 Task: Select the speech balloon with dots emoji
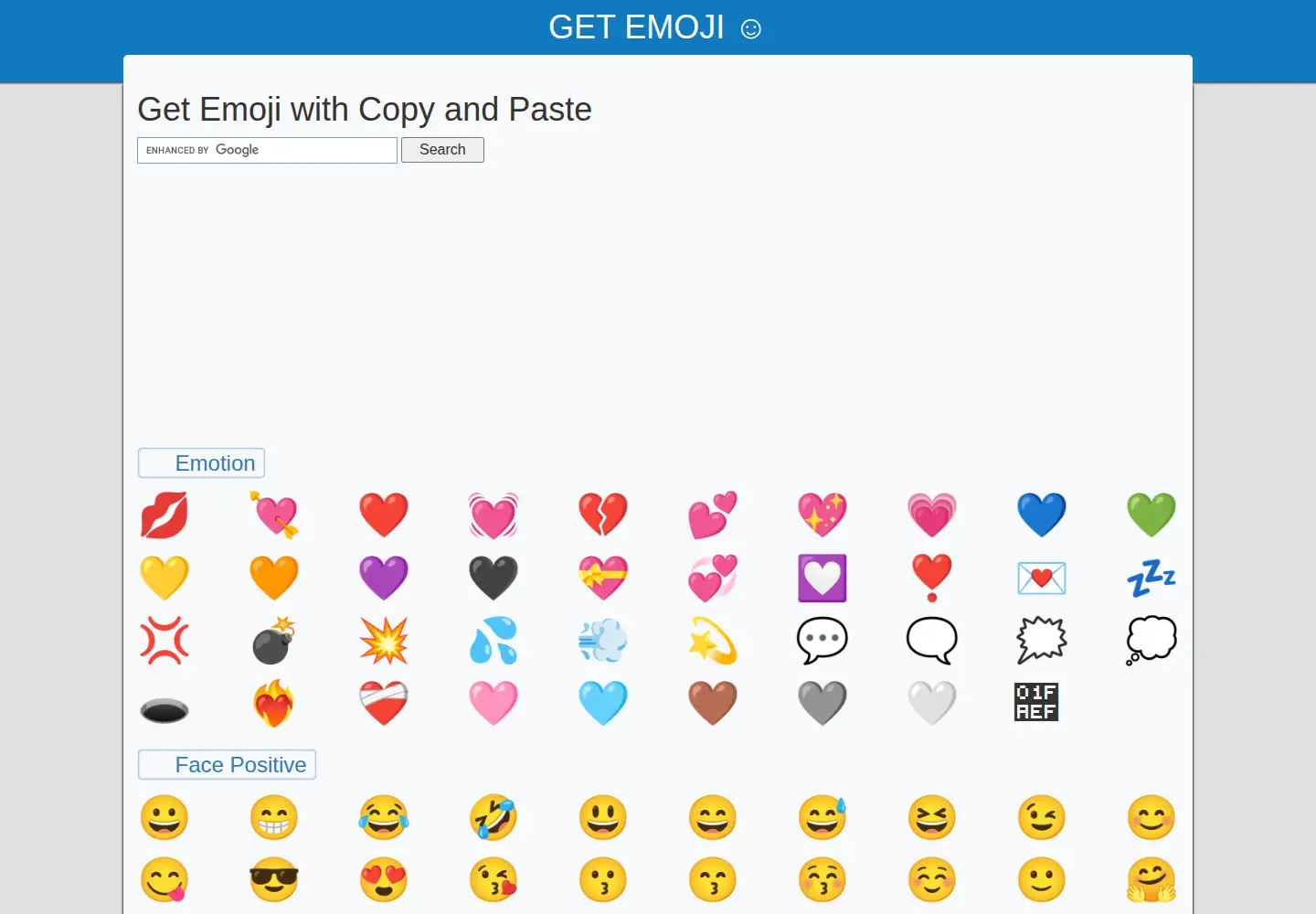click(822, 641)
